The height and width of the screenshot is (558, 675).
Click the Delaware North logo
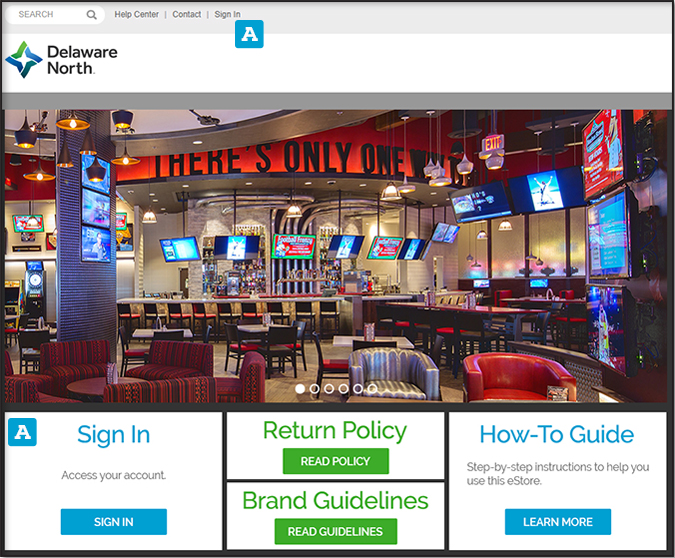tap(62, 60)
